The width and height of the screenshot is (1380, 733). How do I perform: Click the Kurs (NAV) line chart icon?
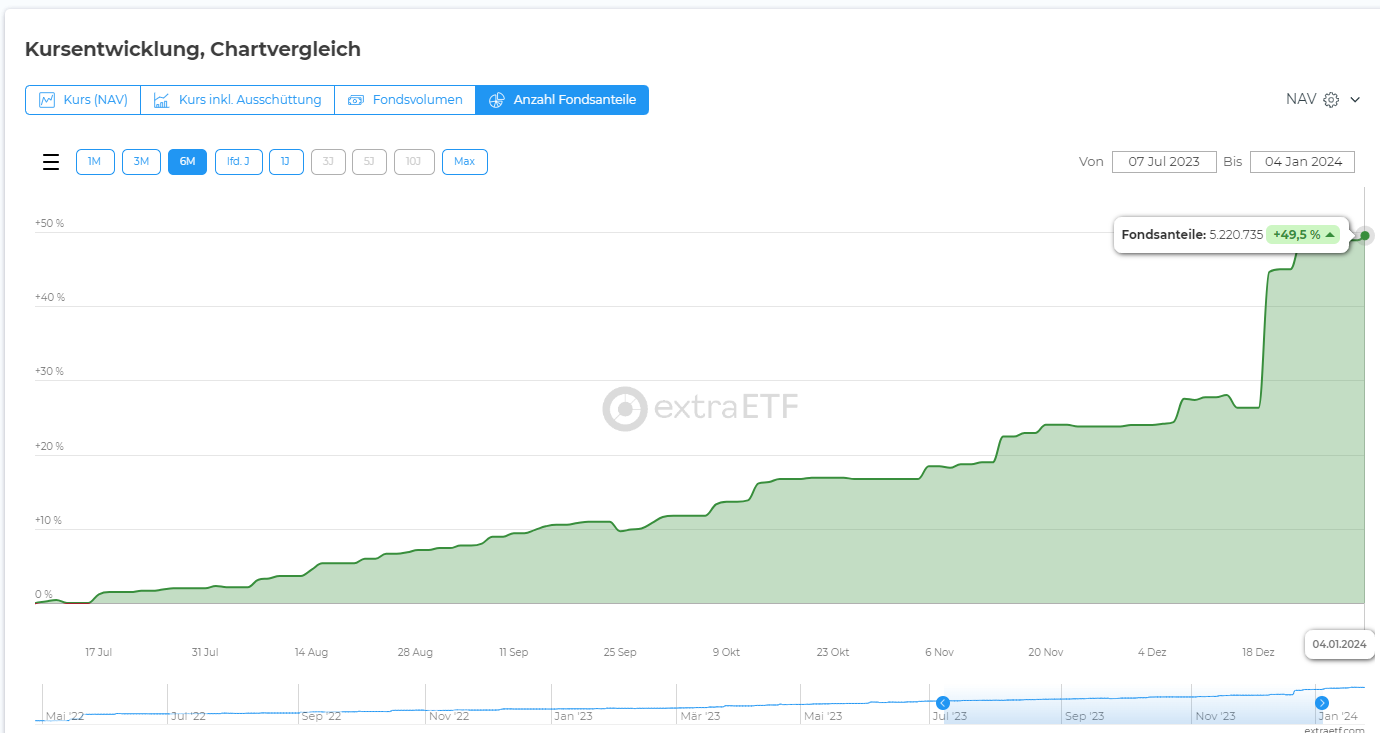pos(47,100)
